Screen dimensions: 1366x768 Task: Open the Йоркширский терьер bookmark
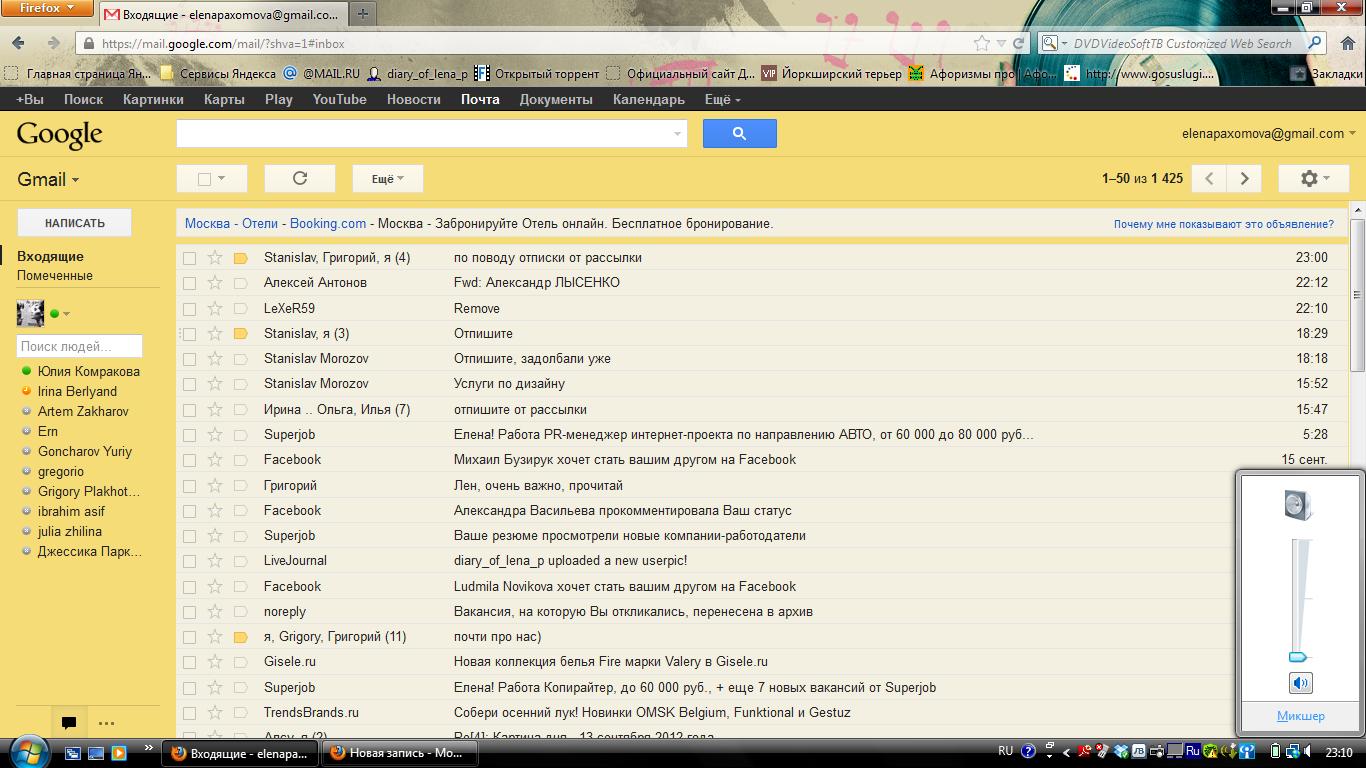[x=831, y=73]
